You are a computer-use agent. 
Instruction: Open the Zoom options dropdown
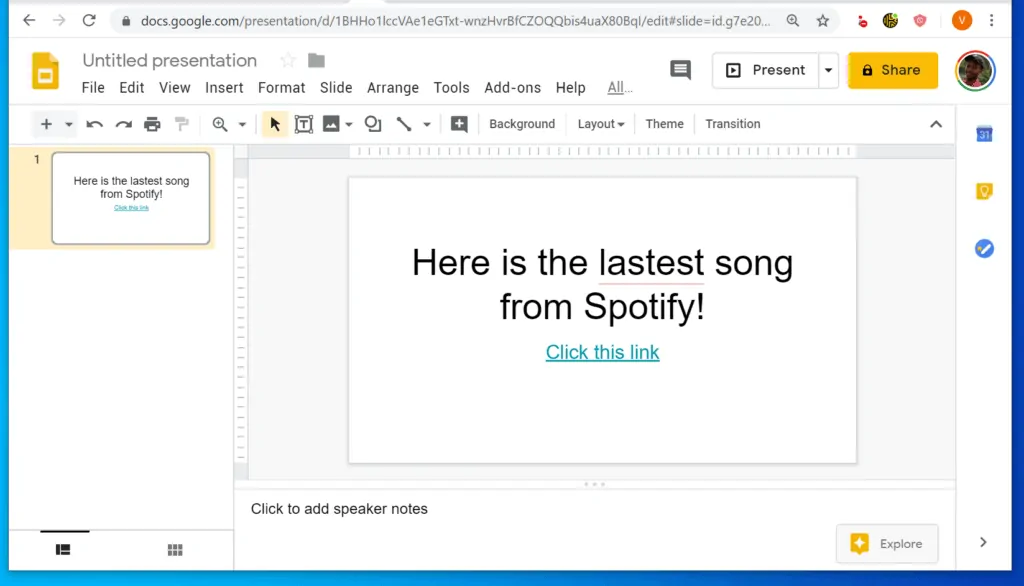point(241,123)
